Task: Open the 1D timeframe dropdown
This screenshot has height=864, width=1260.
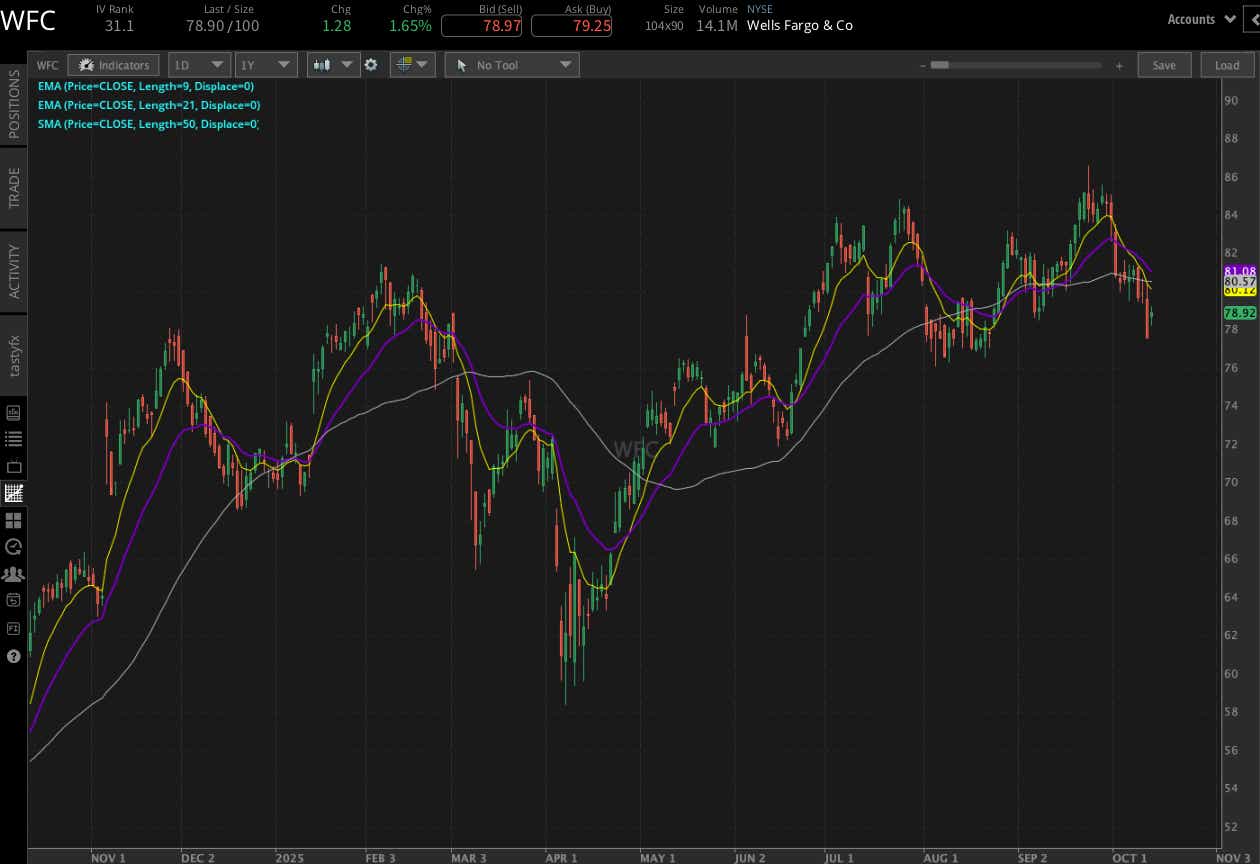Action: (199, 64)
